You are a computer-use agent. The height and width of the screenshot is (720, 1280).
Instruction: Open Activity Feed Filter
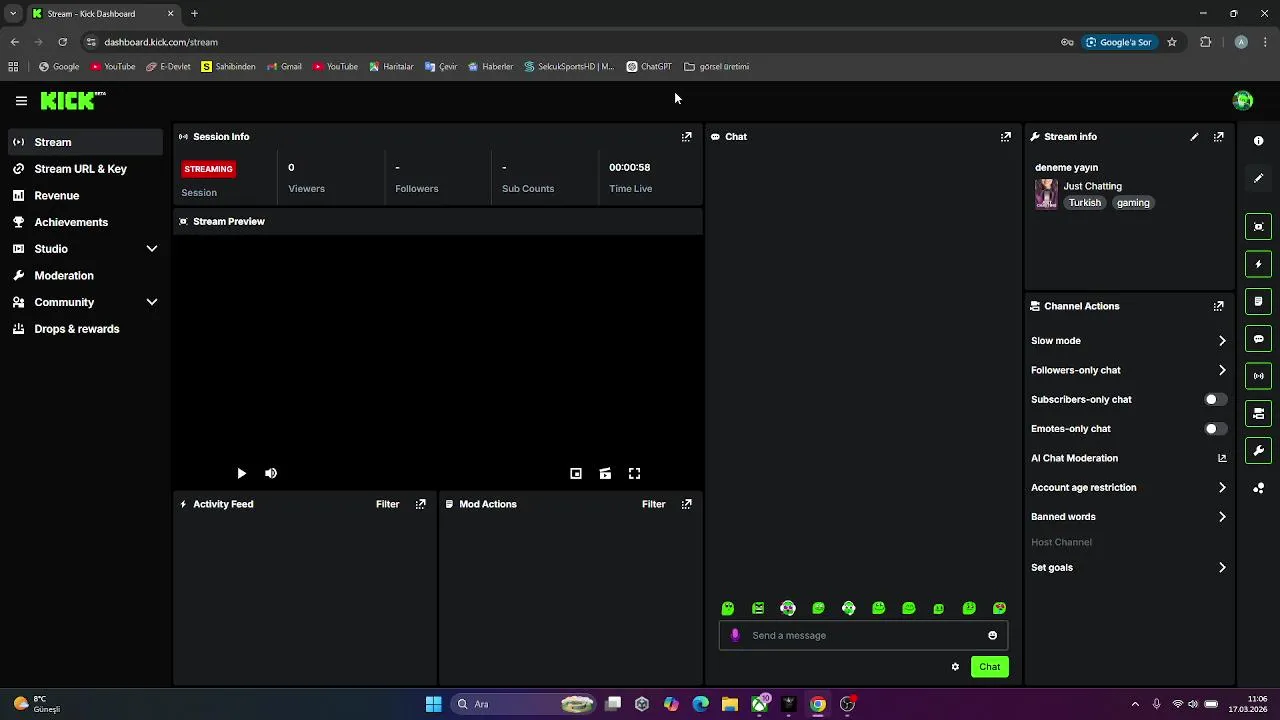point(387,504)
